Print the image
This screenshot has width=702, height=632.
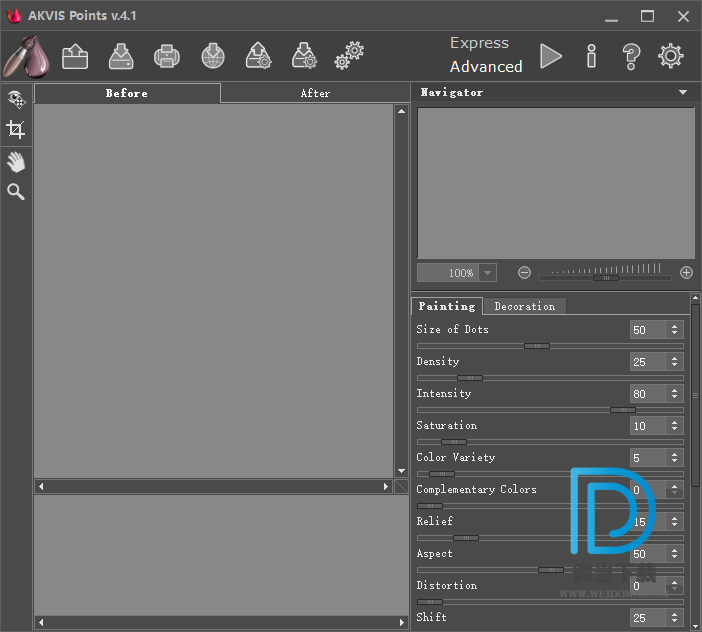[x=167, y=56]
